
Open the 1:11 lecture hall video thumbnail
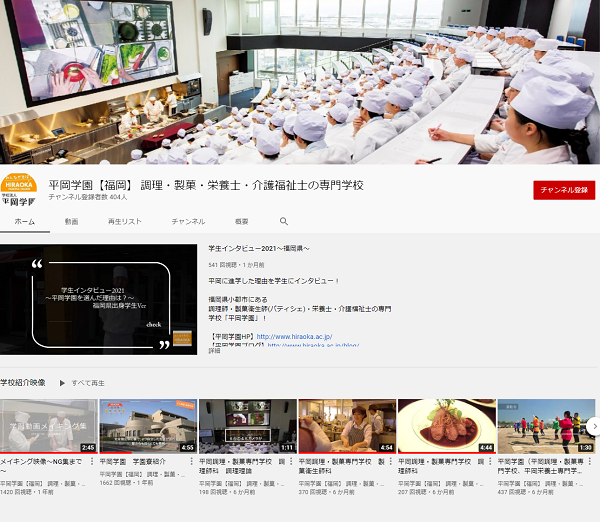tap(248, 426)
